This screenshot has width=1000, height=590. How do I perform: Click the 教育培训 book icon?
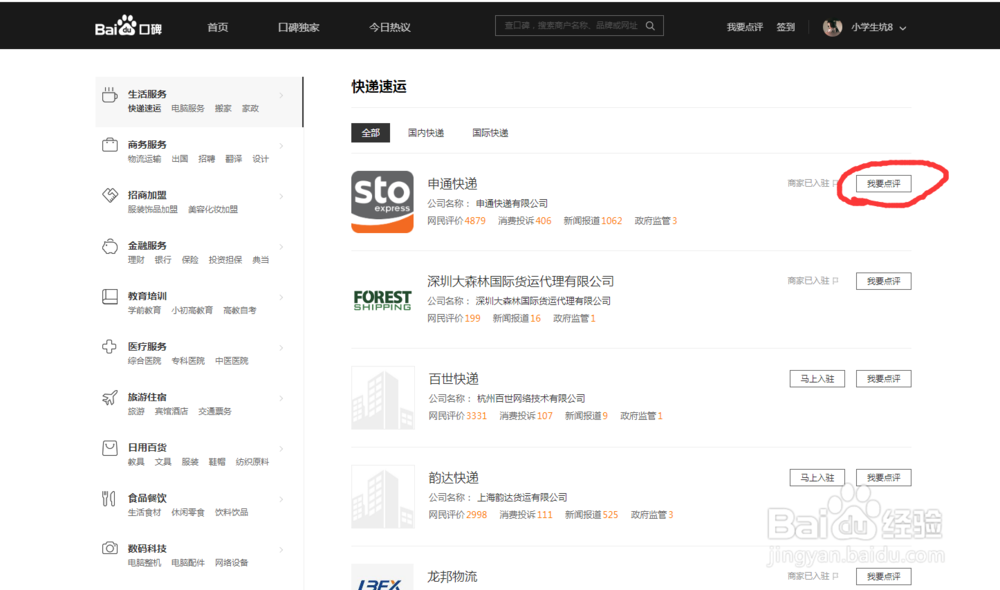(x=110, y=297)
